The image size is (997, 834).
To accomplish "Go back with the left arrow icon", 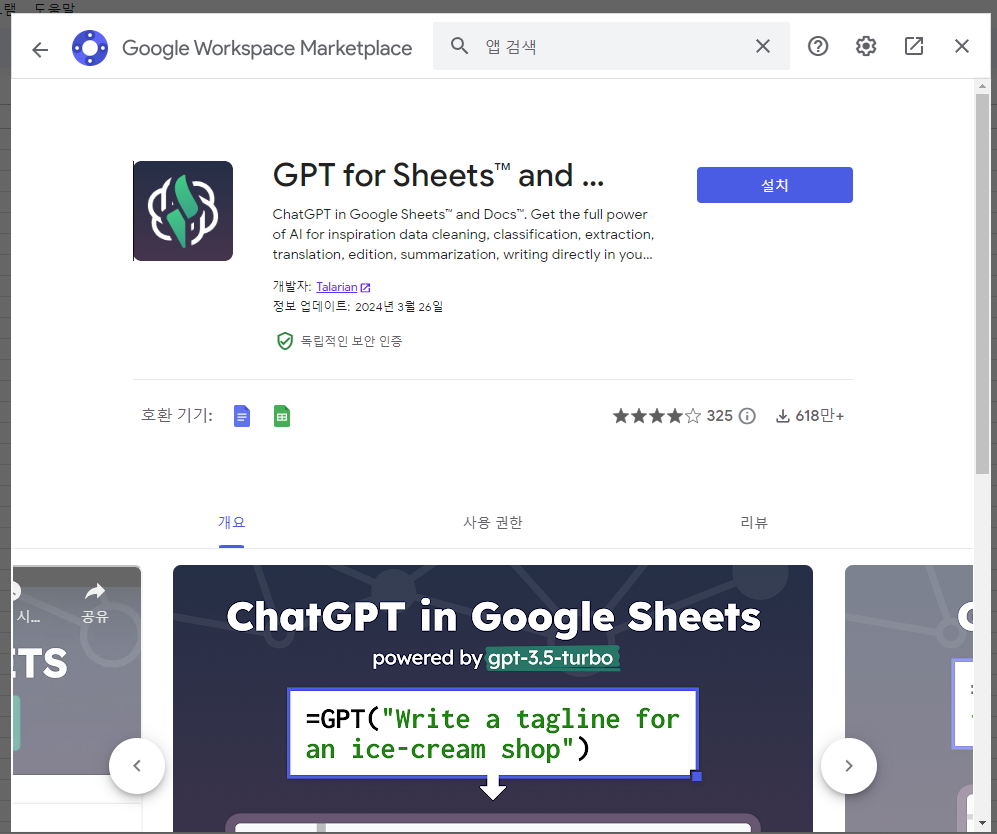I will click(x=40, y=50).
